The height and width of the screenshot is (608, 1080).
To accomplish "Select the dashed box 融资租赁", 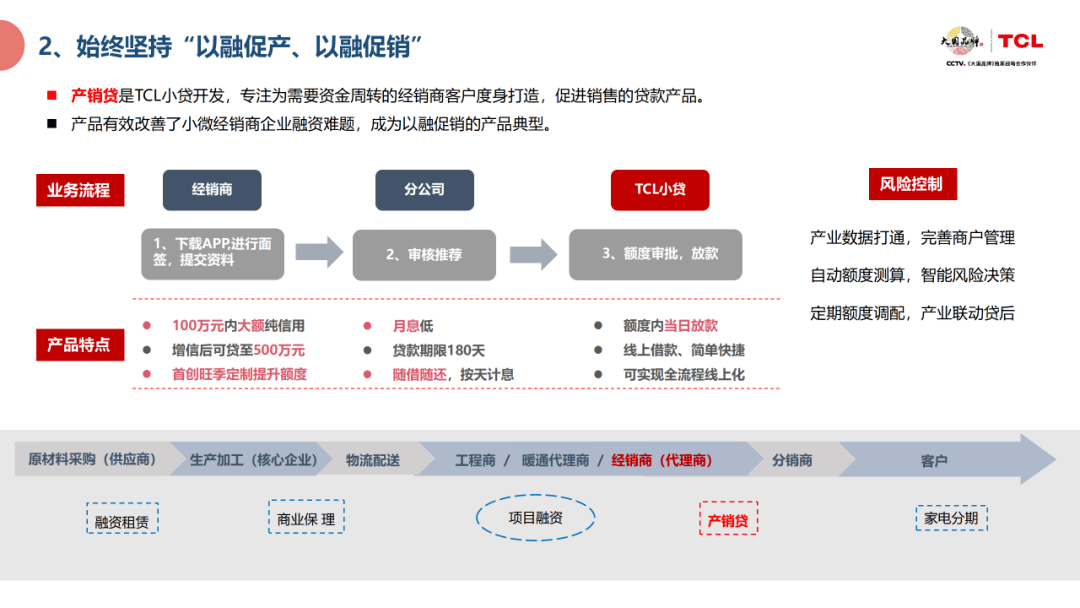I will 122,518.
